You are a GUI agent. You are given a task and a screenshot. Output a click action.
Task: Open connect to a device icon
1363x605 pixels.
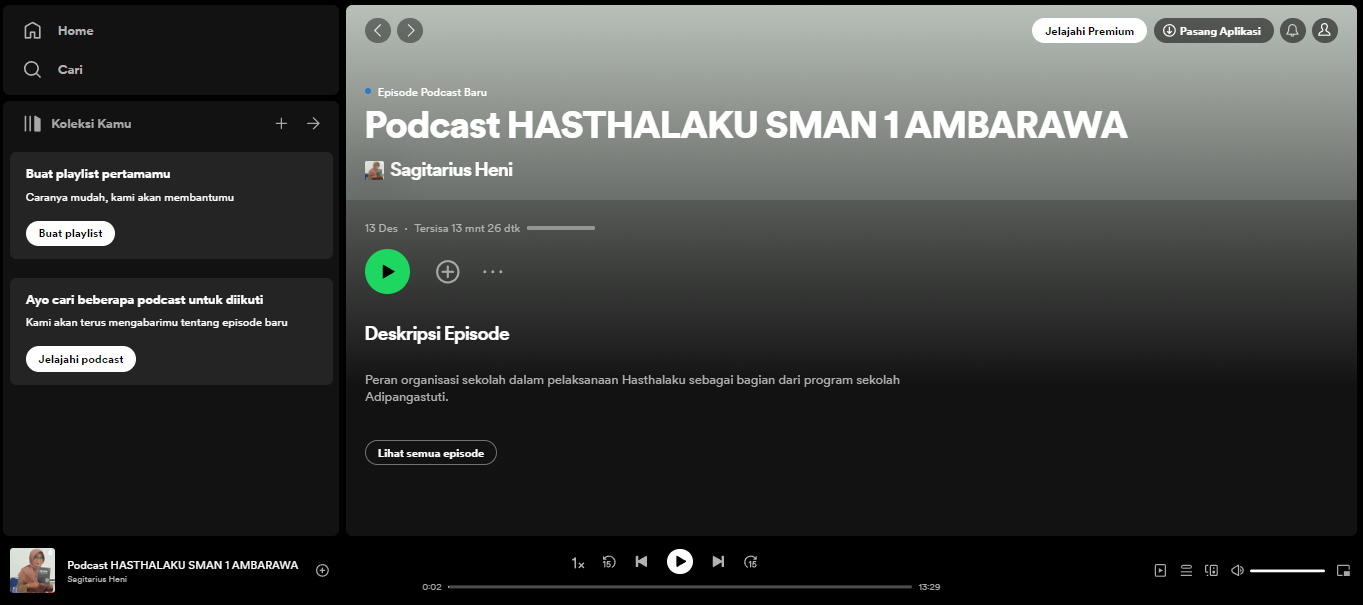coord(1212,570)
